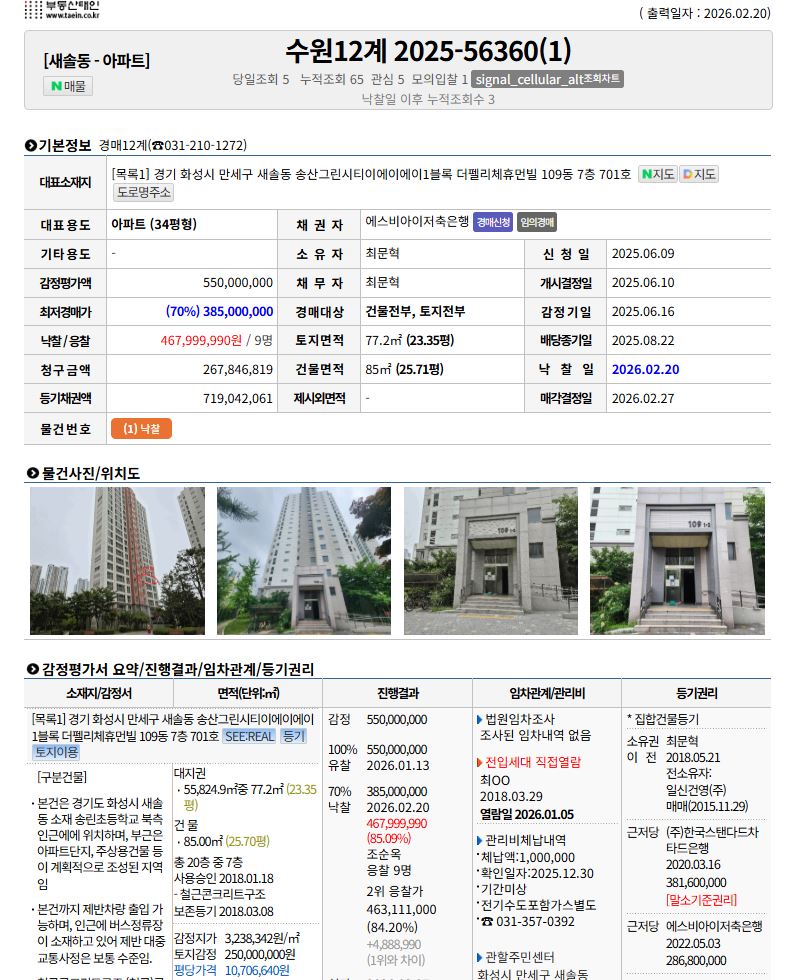
Task: Click the 임의경매 badge
Action: [538, 222]
